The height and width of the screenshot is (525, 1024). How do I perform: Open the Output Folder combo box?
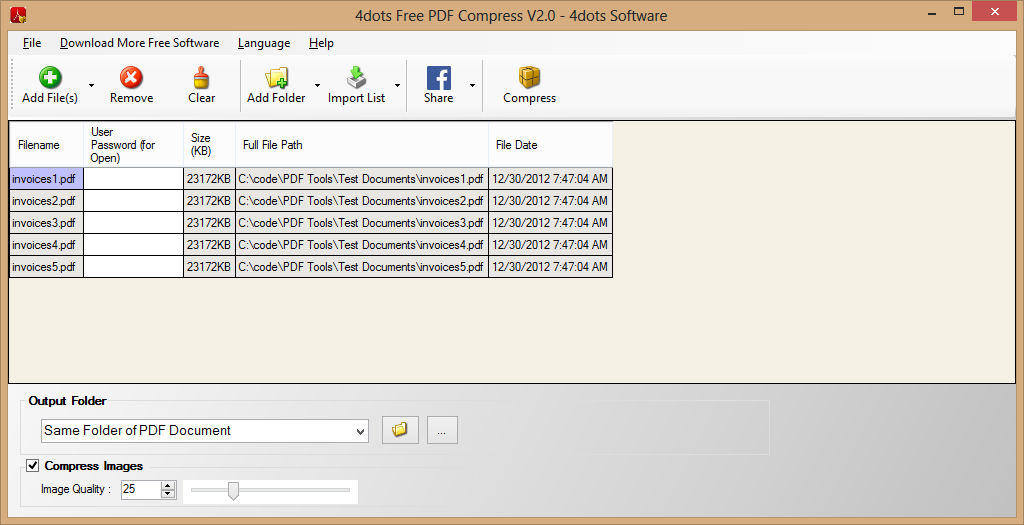point(204,431)
